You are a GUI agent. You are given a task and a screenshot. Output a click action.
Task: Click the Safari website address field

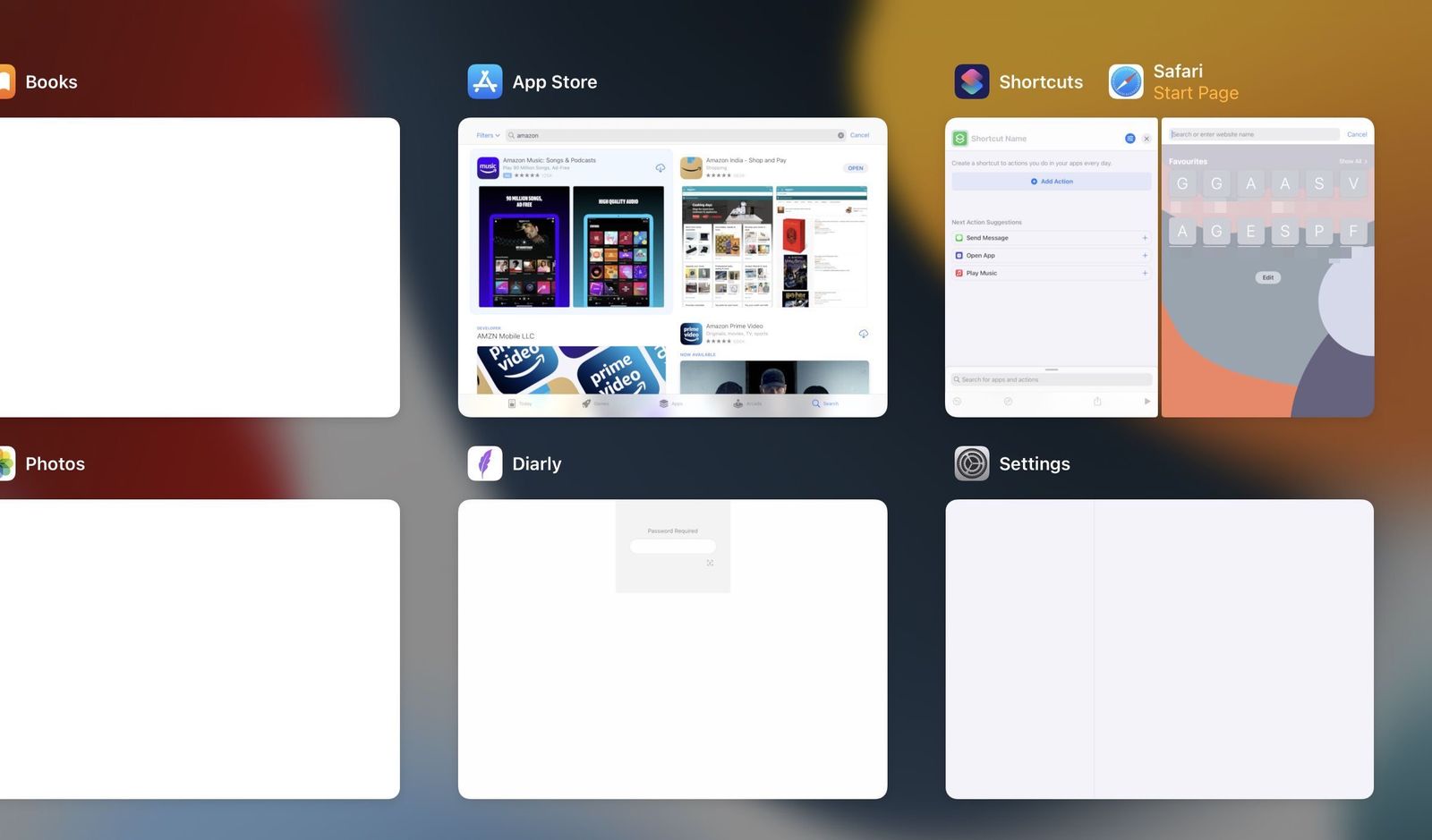tap(1253, 134)
